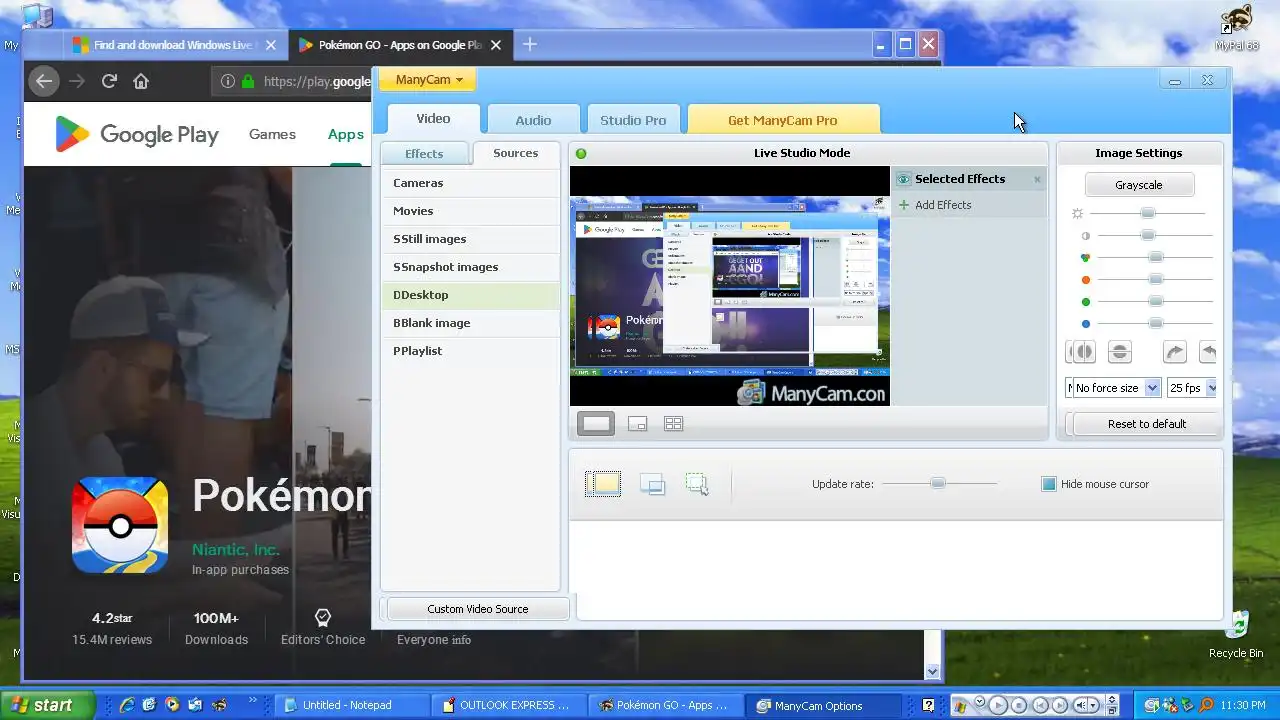Switch to the Effects tab

pos(424,154)
